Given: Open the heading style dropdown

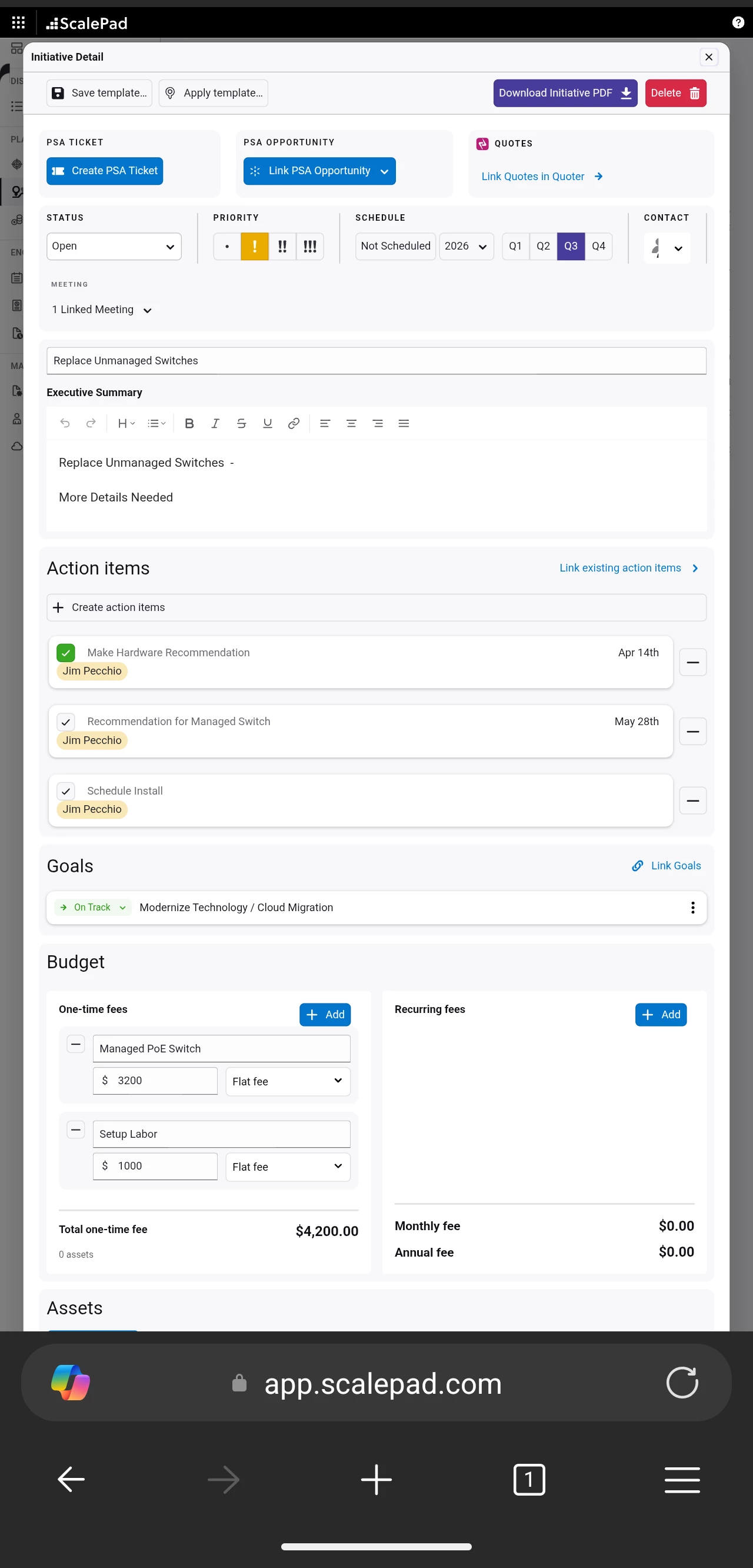Looking at the screenshot, I should [x=126, y=424].
